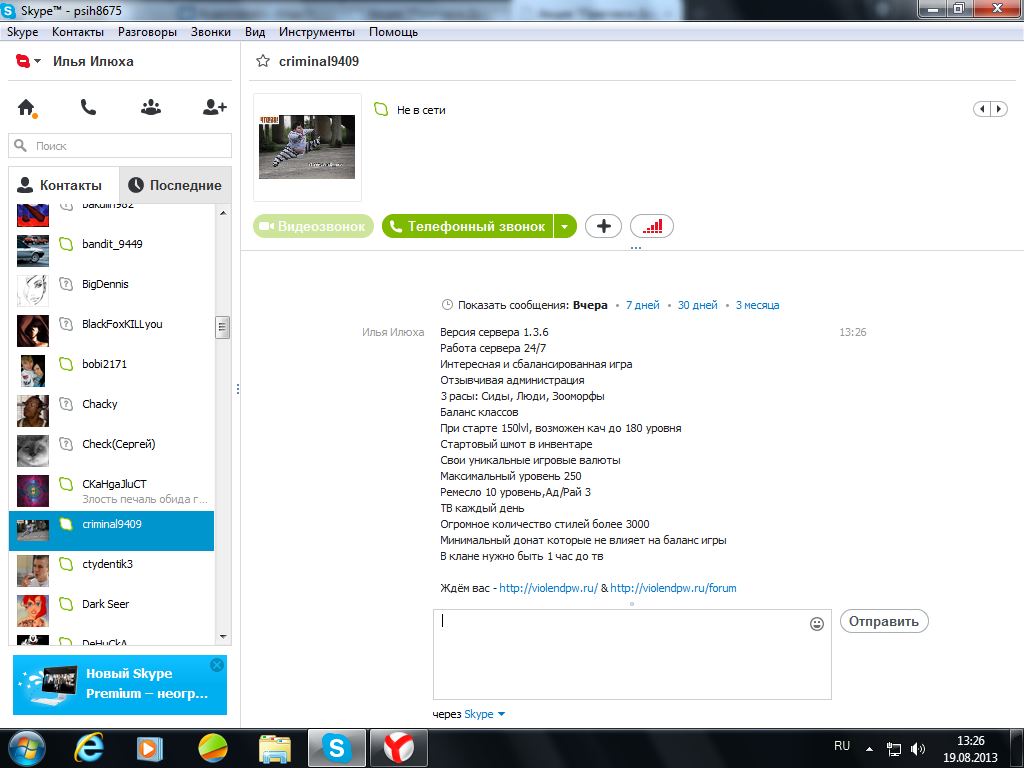
Task: Click criminal9409's status icon next to 'Не в сети'
Action: [381, 109]
